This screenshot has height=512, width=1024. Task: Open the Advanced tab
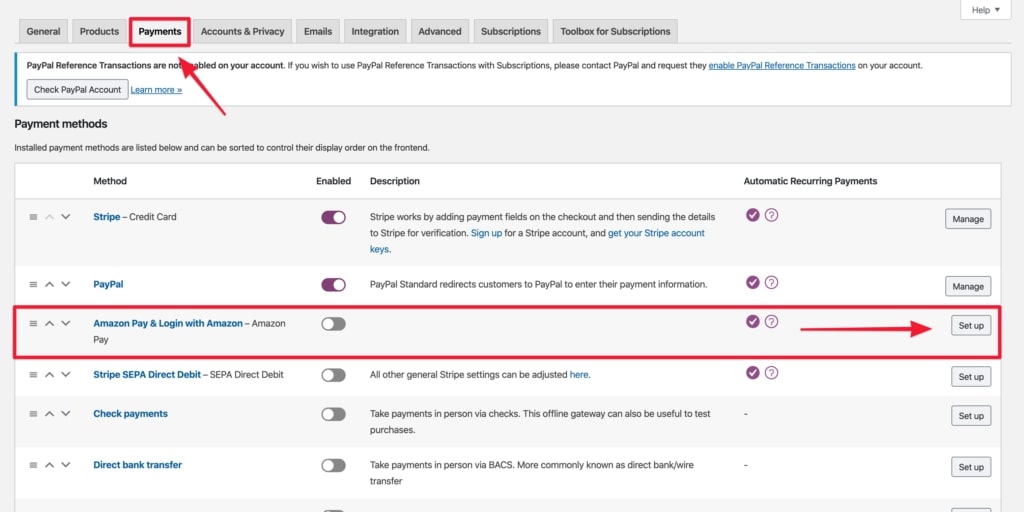click(440, 31)
